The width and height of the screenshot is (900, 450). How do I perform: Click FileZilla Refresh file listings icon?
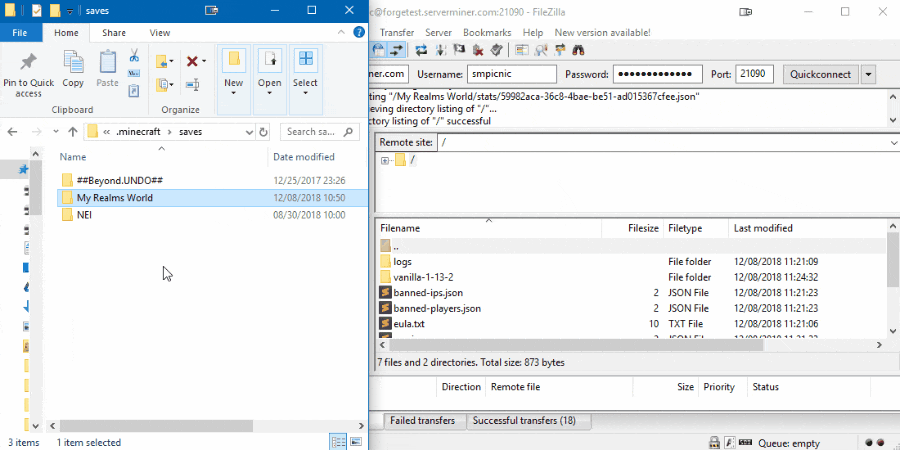[421, 50]
